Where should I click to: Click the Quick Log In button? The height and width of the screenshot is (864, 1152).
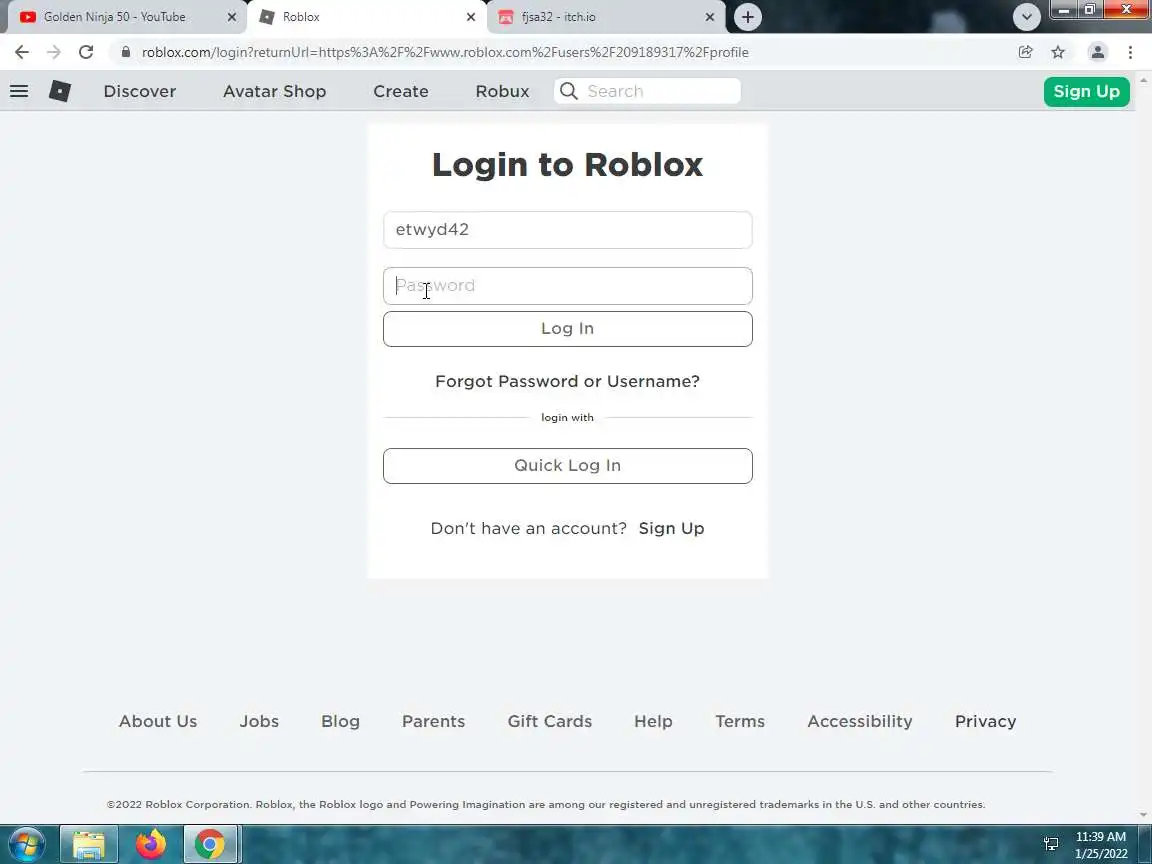pos(567,466)
